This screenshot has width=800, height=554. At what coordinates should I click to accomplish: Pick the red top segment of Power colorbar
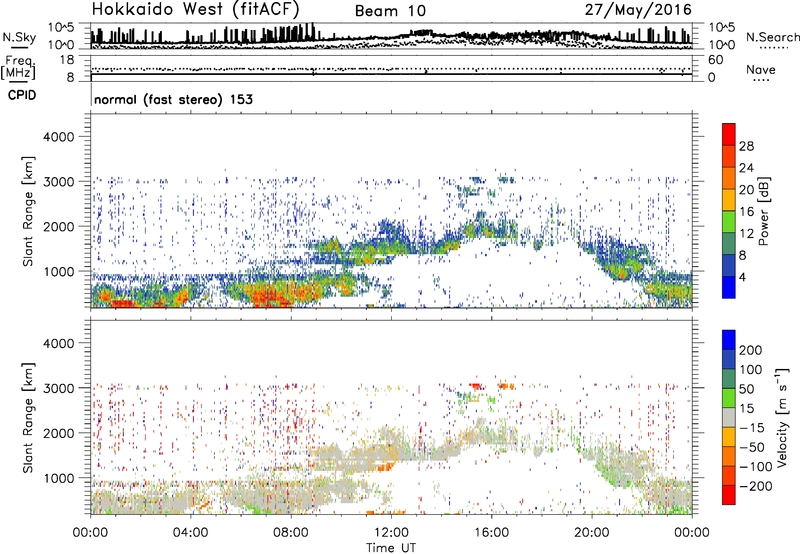coord(729,135)
